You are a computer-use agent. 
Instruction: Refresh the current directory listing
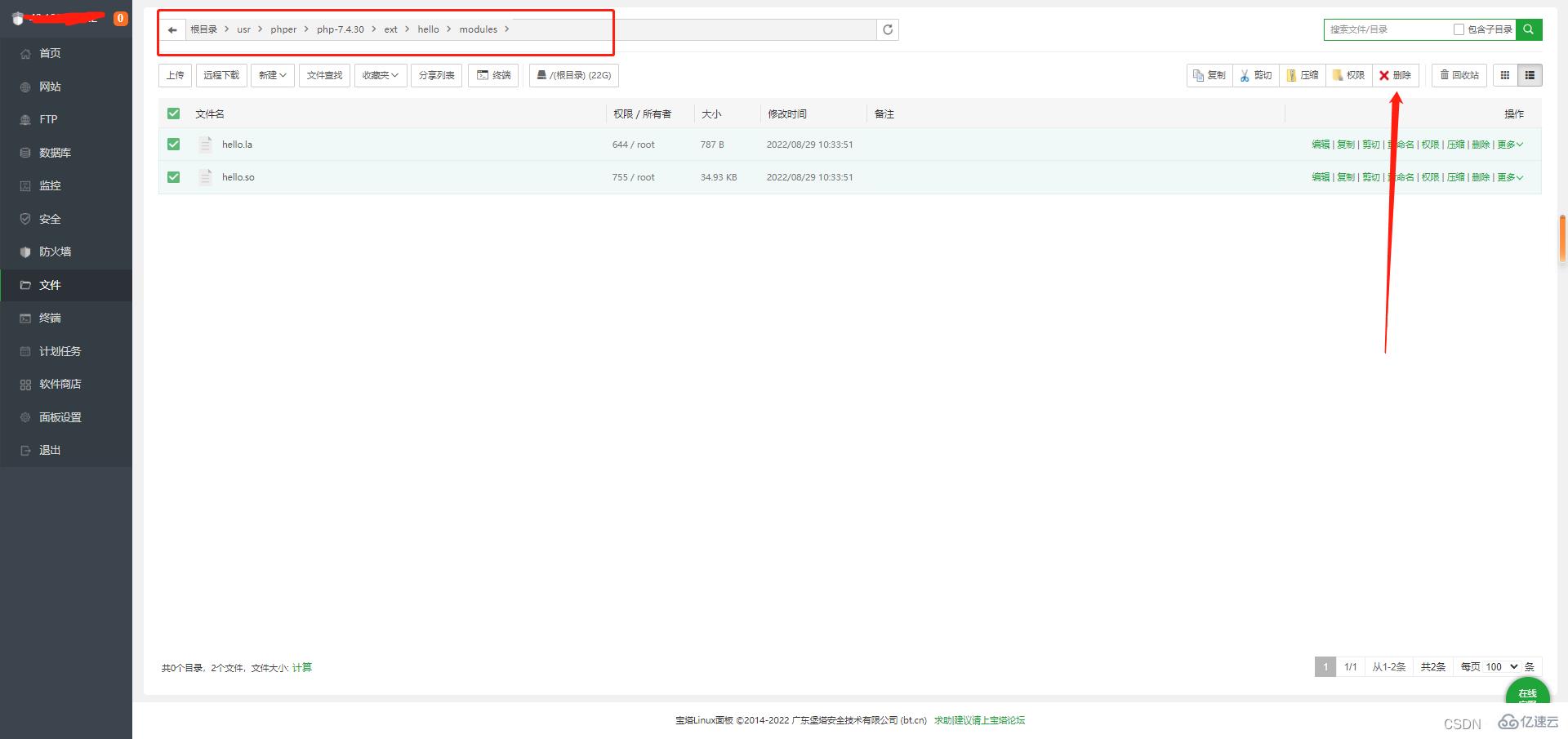(888, 29)
